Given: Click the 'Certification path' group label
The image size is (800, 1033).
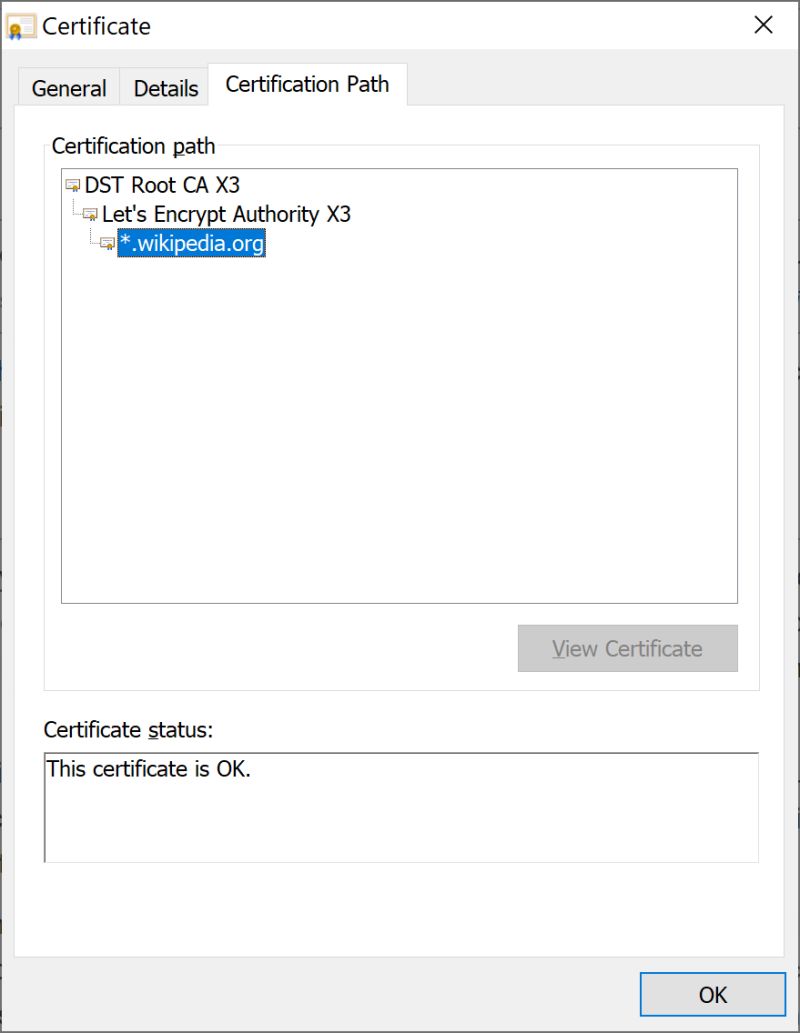Looking at the screenshot, I should 133,146.
